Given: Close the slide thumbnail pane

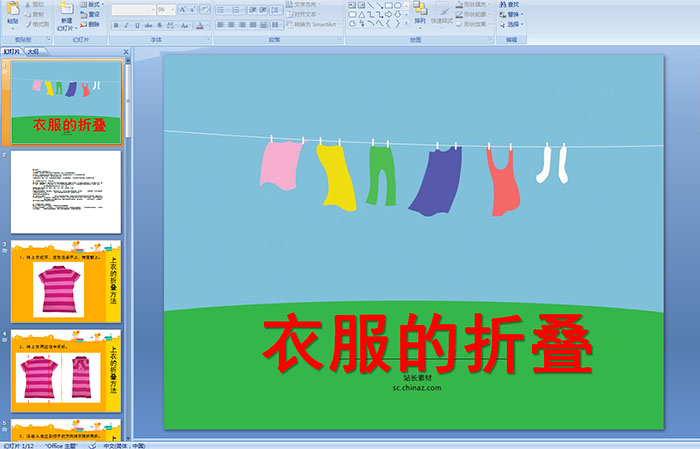Looking at the screenshot, I should pyautogui.click(x=126, y=52).
